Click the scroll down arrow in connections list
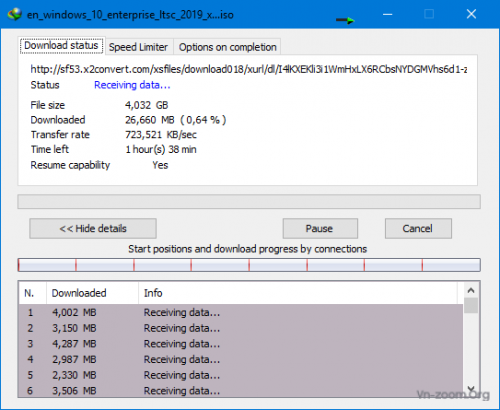The width and height of the screenshot is (500, 410). (x=471, y=389)
